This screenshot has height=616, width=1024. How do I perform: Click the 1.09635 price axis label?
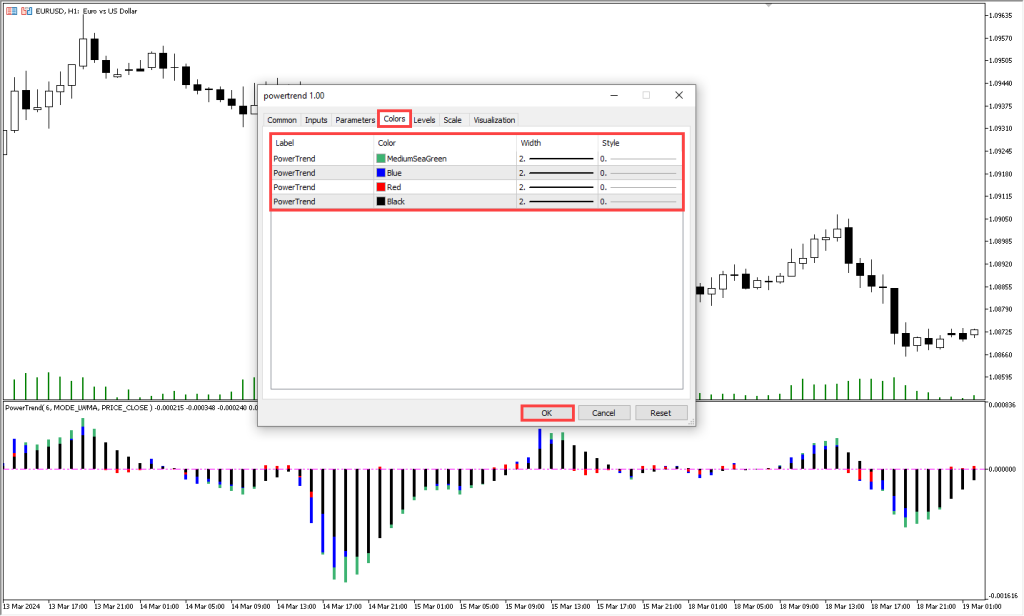click(1000, 15)
